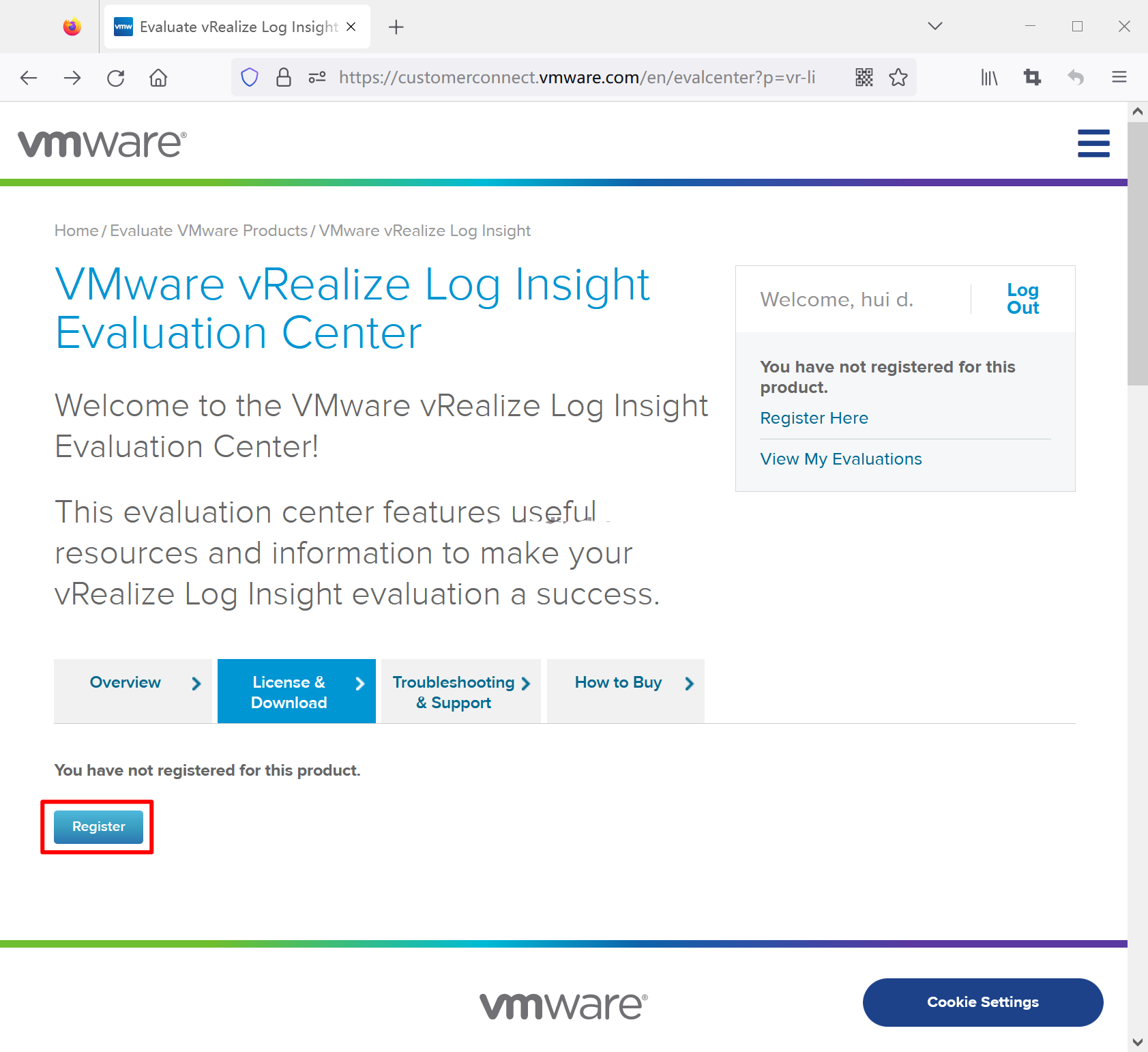Open the VMware hamburger navigation menu
The image size is (1148, 1052).
(x=1093, y=143)
